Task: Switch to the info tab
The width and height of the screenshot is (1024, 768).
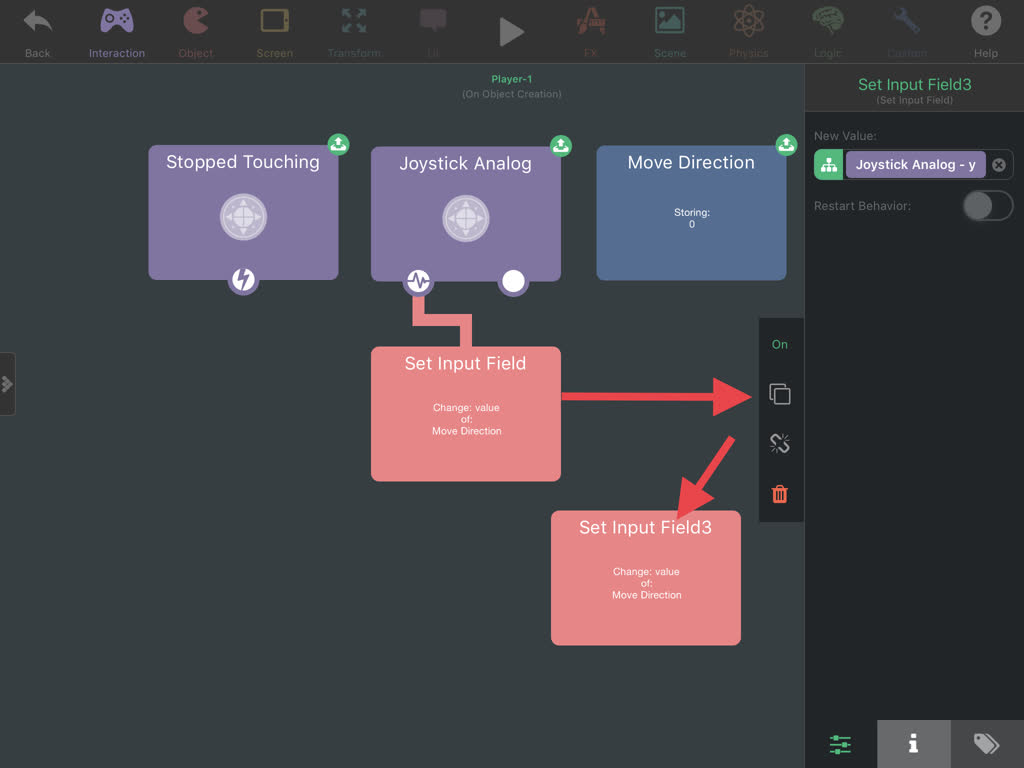Action: coord(913,744)
